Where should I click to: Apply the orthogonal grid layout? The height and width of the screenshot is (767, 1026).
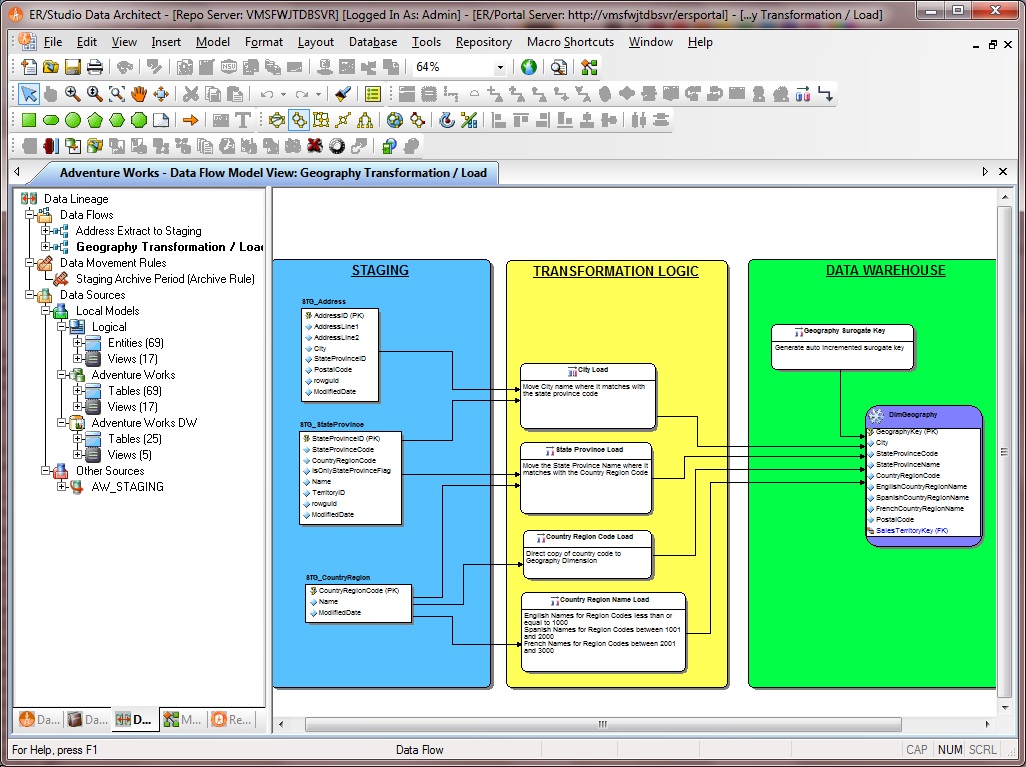(x=321, y=120)
